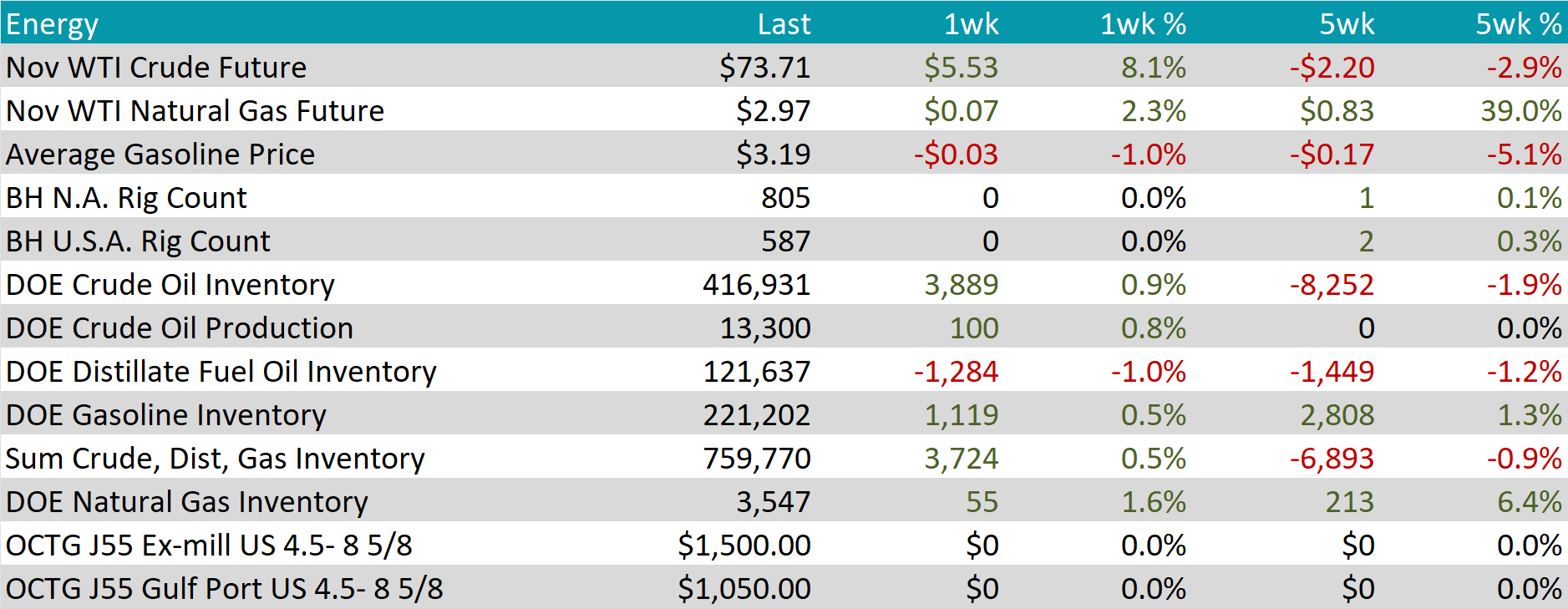
Task: Select the $73.71 crude price cell
Action: coord(764,67)
